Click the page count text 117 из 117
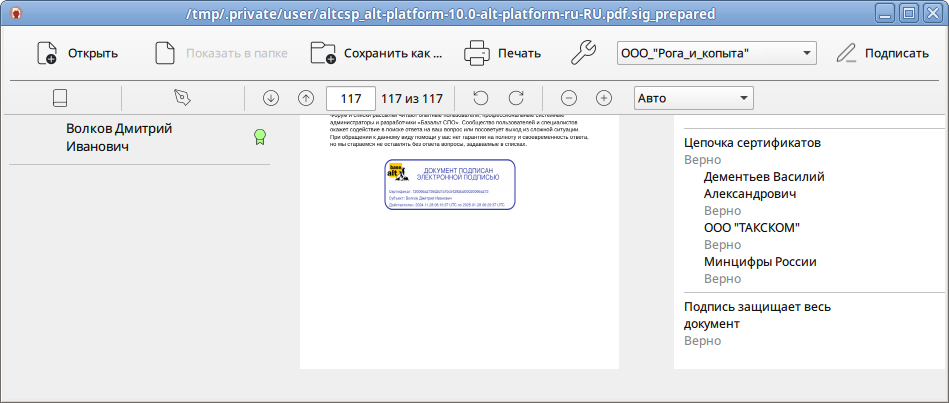949x403 pixels. [x=412, y=98]
